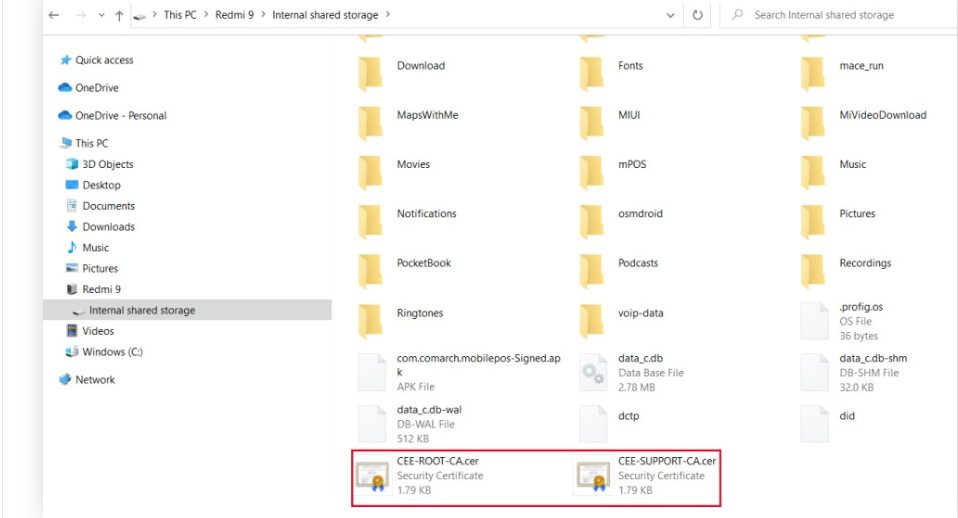The width and height of the screenshot is (958, 518).
Task: Click the Videos icon in sidebar
Action: 72,331
